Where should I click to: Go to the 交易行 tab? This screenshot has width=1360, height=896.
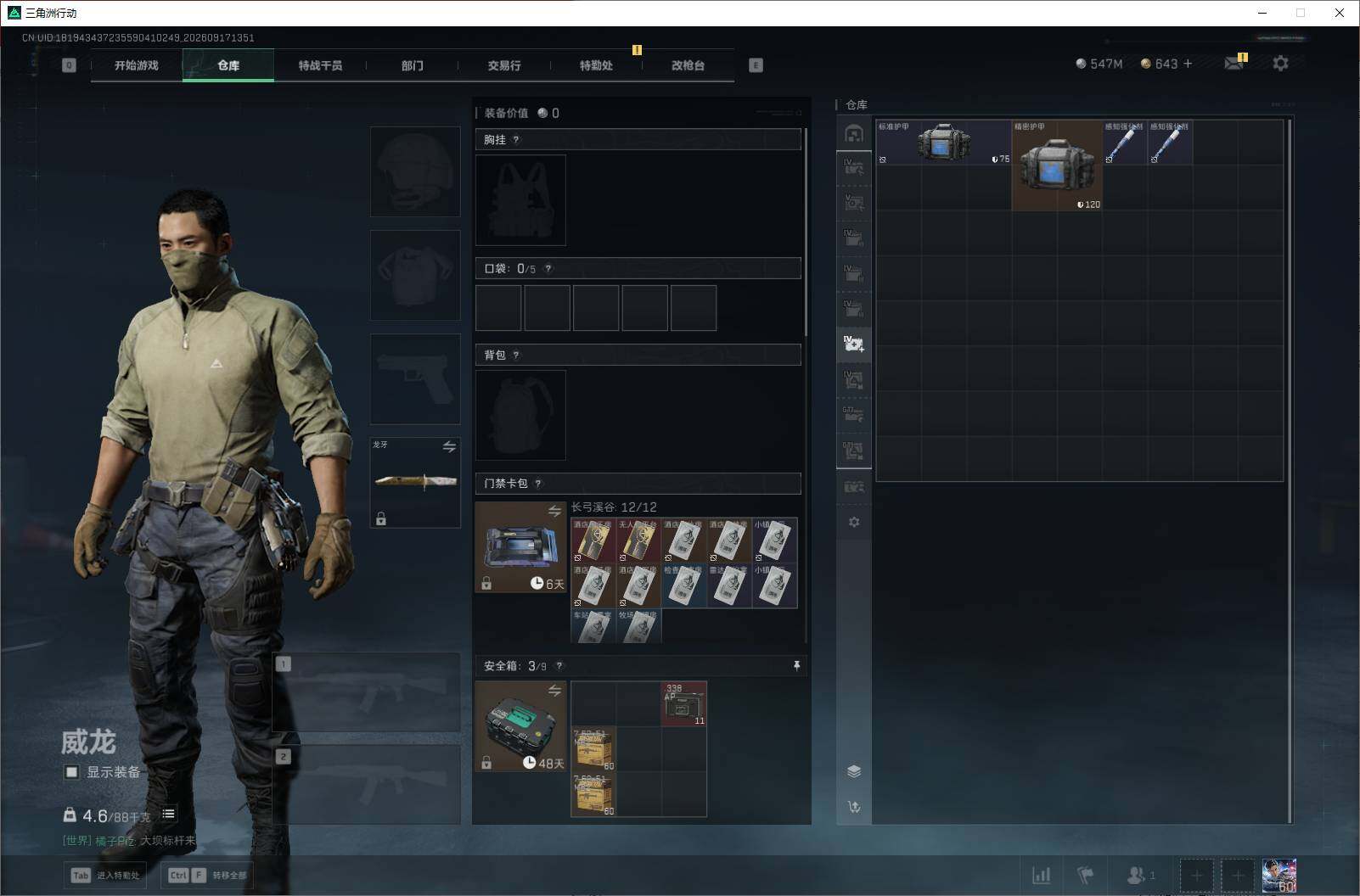[x=504, y=65]
